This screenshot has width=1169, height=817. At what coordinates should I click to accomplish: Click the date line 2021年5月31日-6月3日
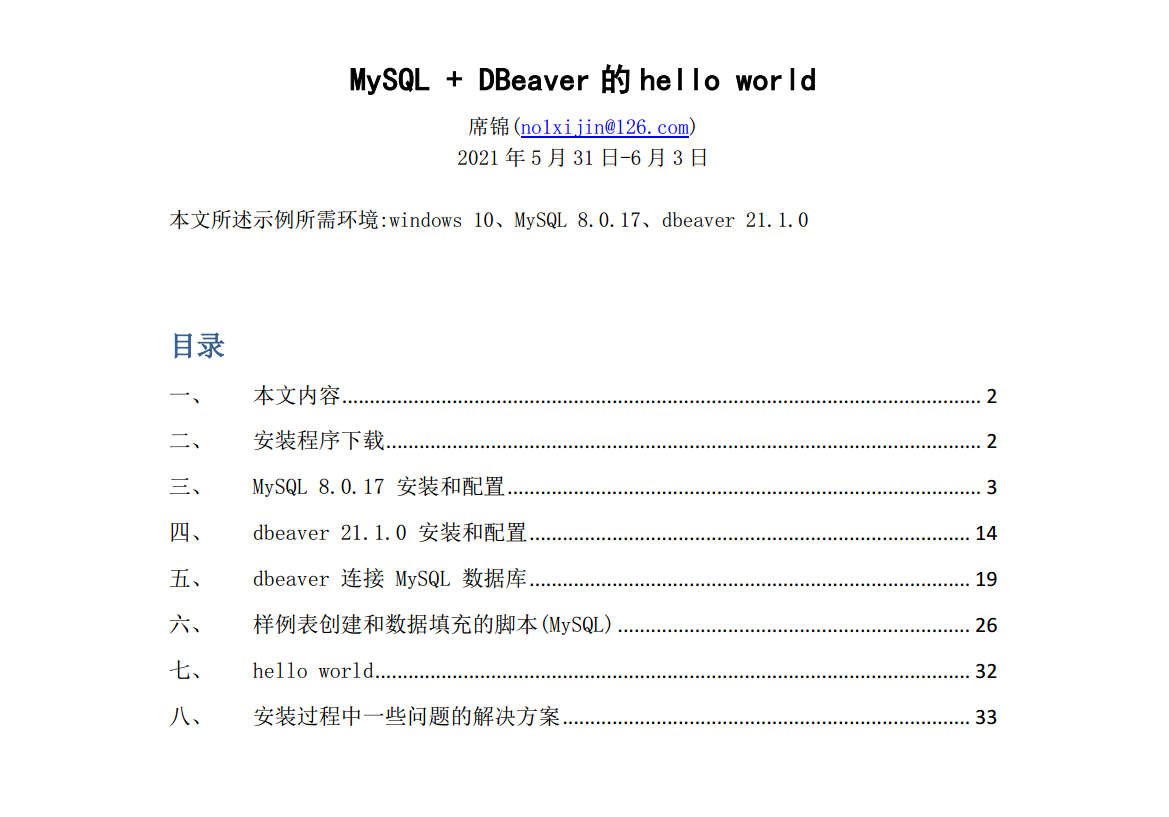coord(582,158)
